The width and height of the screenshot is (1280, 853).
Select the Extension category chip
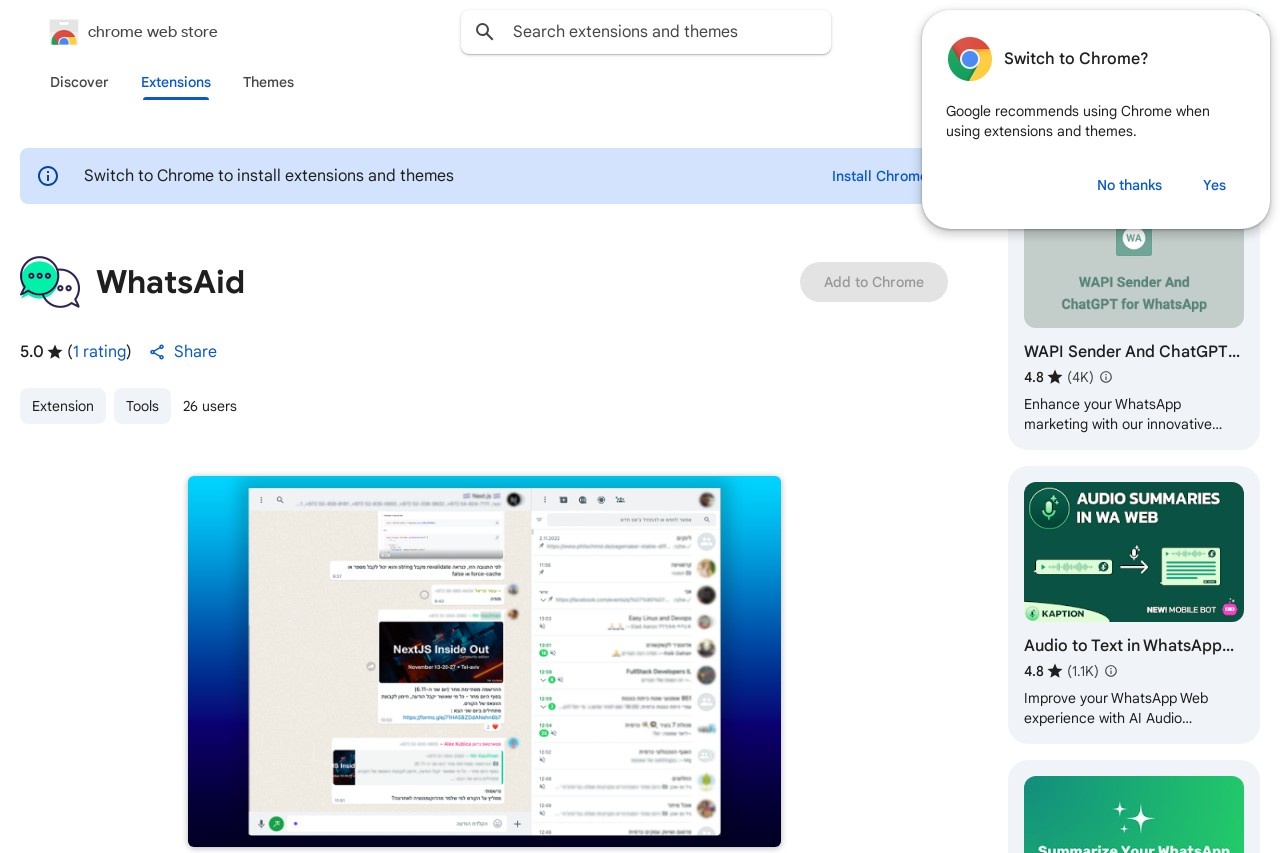point(63,406)
